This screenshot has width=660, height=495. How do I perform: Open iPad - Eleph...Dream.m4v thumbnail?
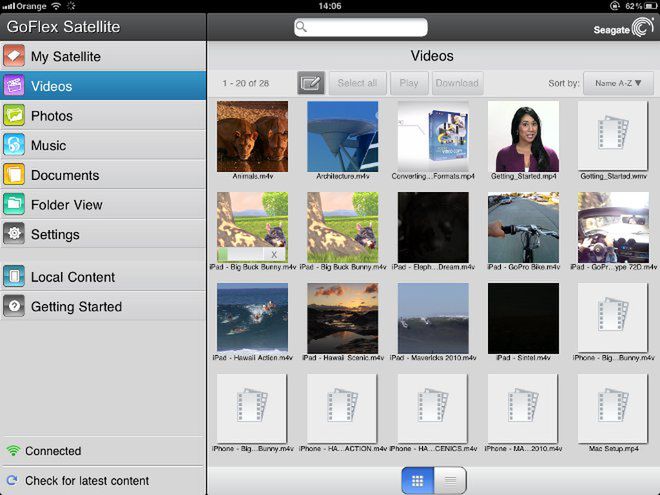click(x=433, y=227)
